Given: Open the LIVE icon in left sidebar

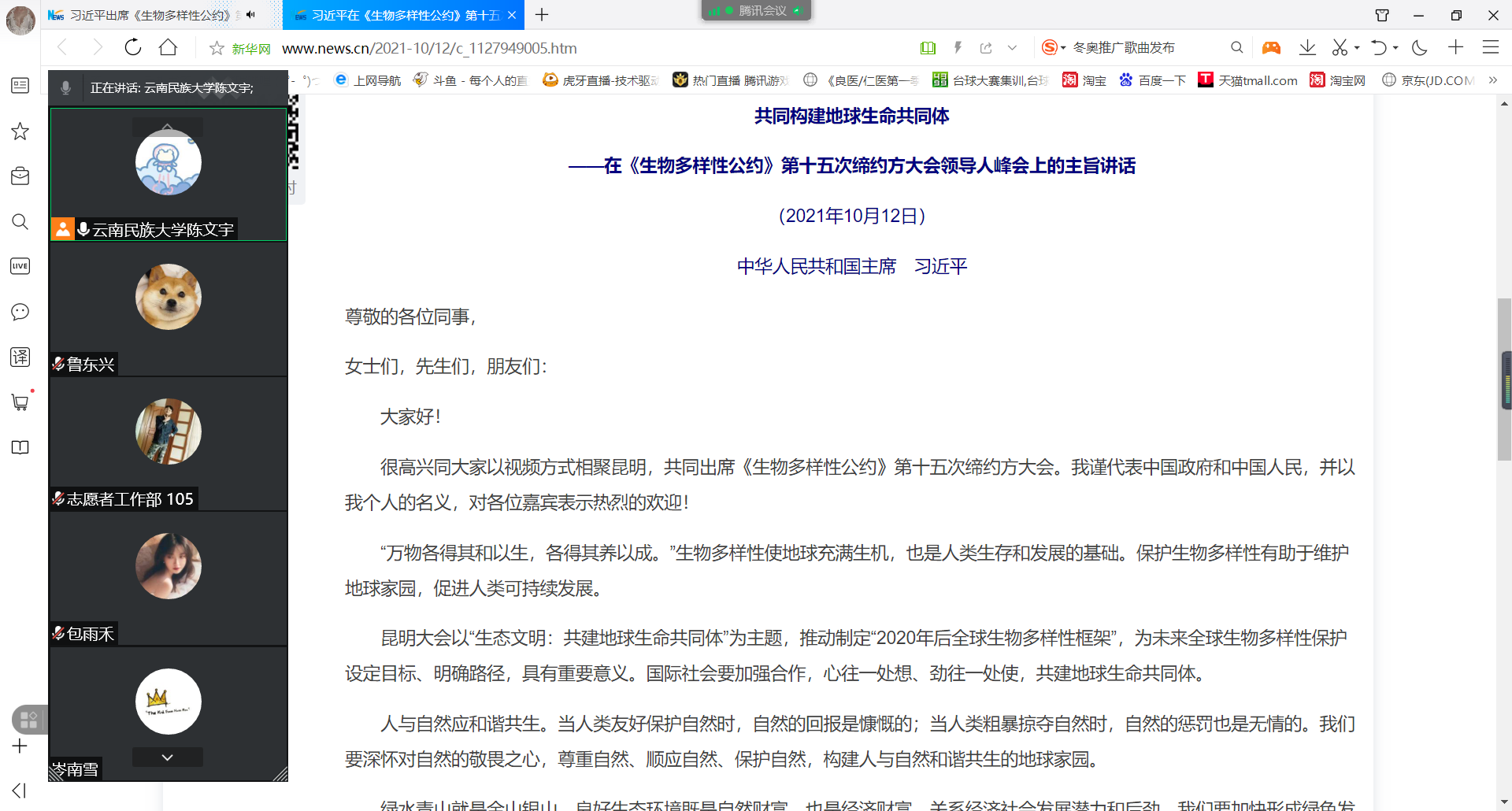Looking at the screenshot, I should [20, 266].
